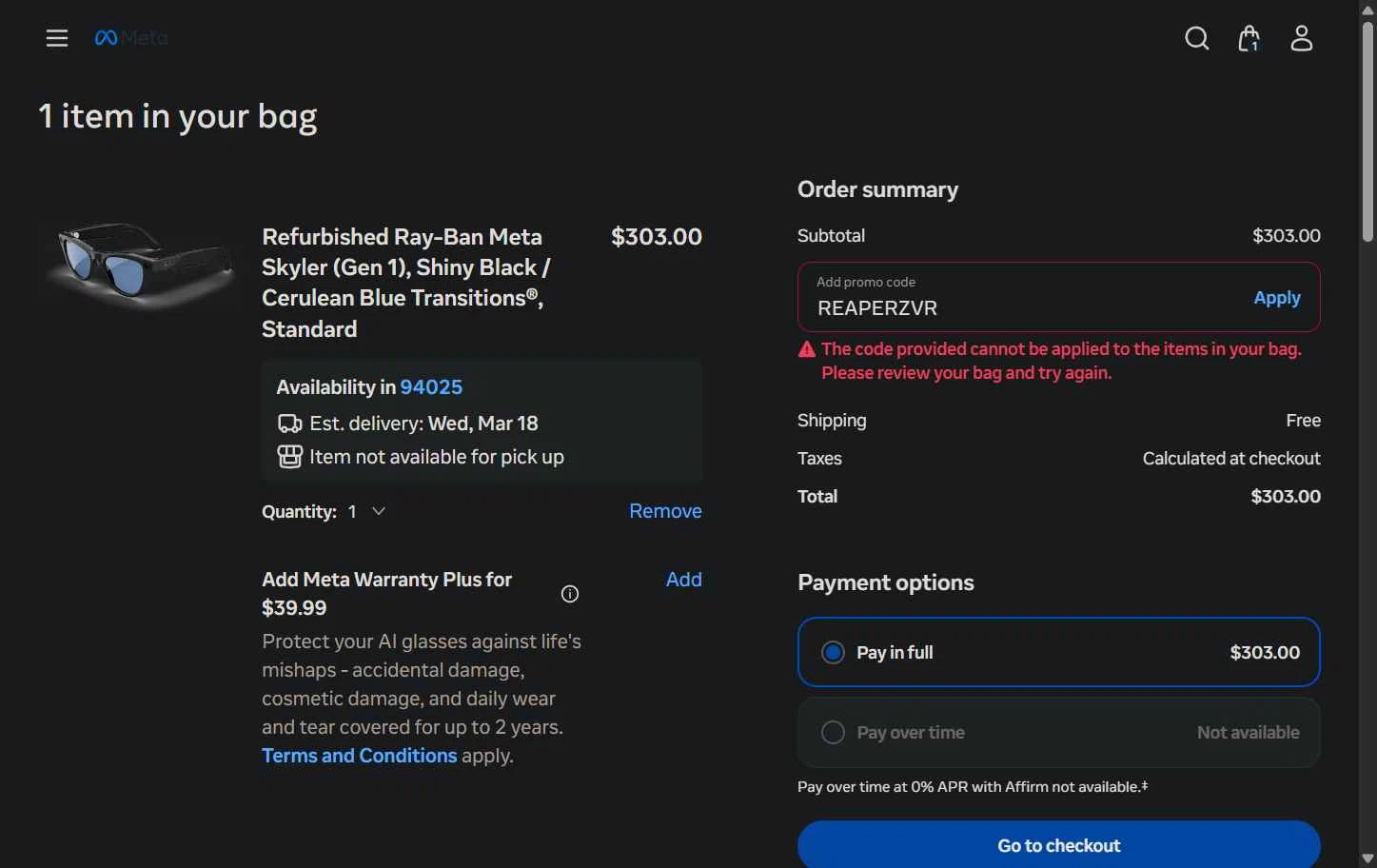Remove the Ray-Ban Meta item
This screenshot has height=868, width=1377.
(x=665, y=511)
